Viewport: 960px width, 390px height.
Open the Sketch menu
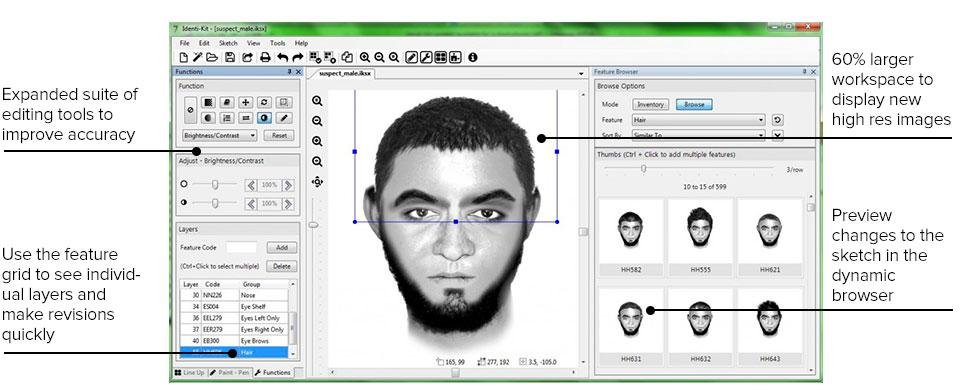tap(228, 43)
